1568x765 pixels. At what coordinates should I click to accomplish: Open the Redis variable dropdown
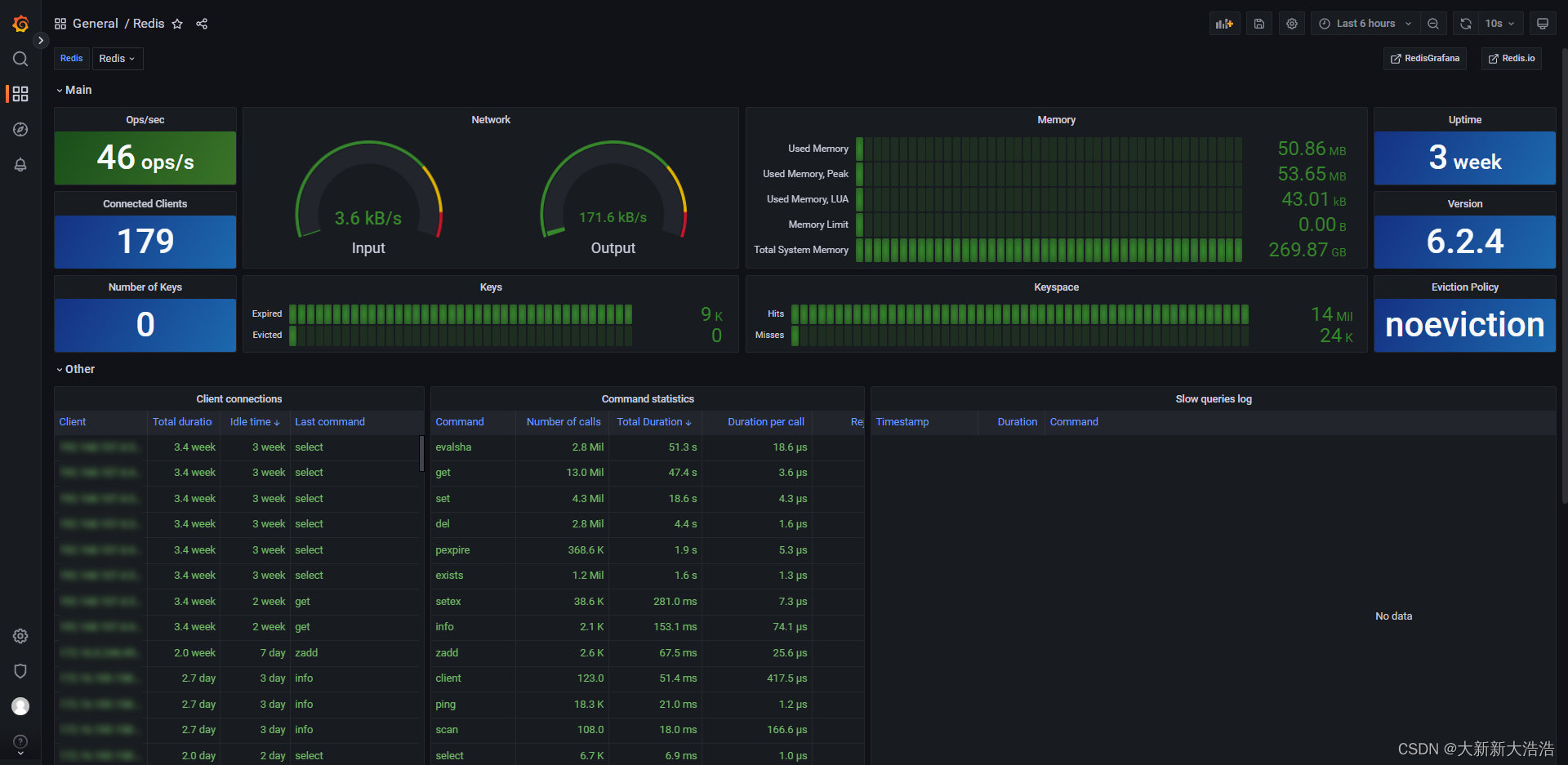pos(118,59)
